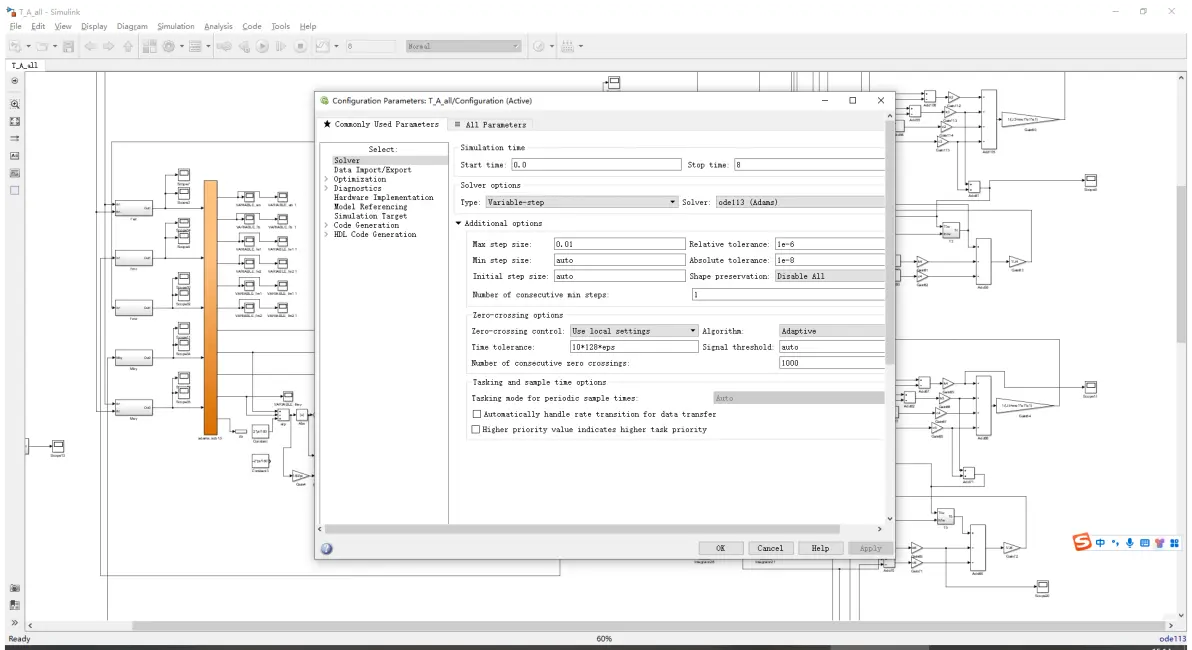Expand the HDL Code Generation node
The image size is (1192, 650).
(327, 234)
